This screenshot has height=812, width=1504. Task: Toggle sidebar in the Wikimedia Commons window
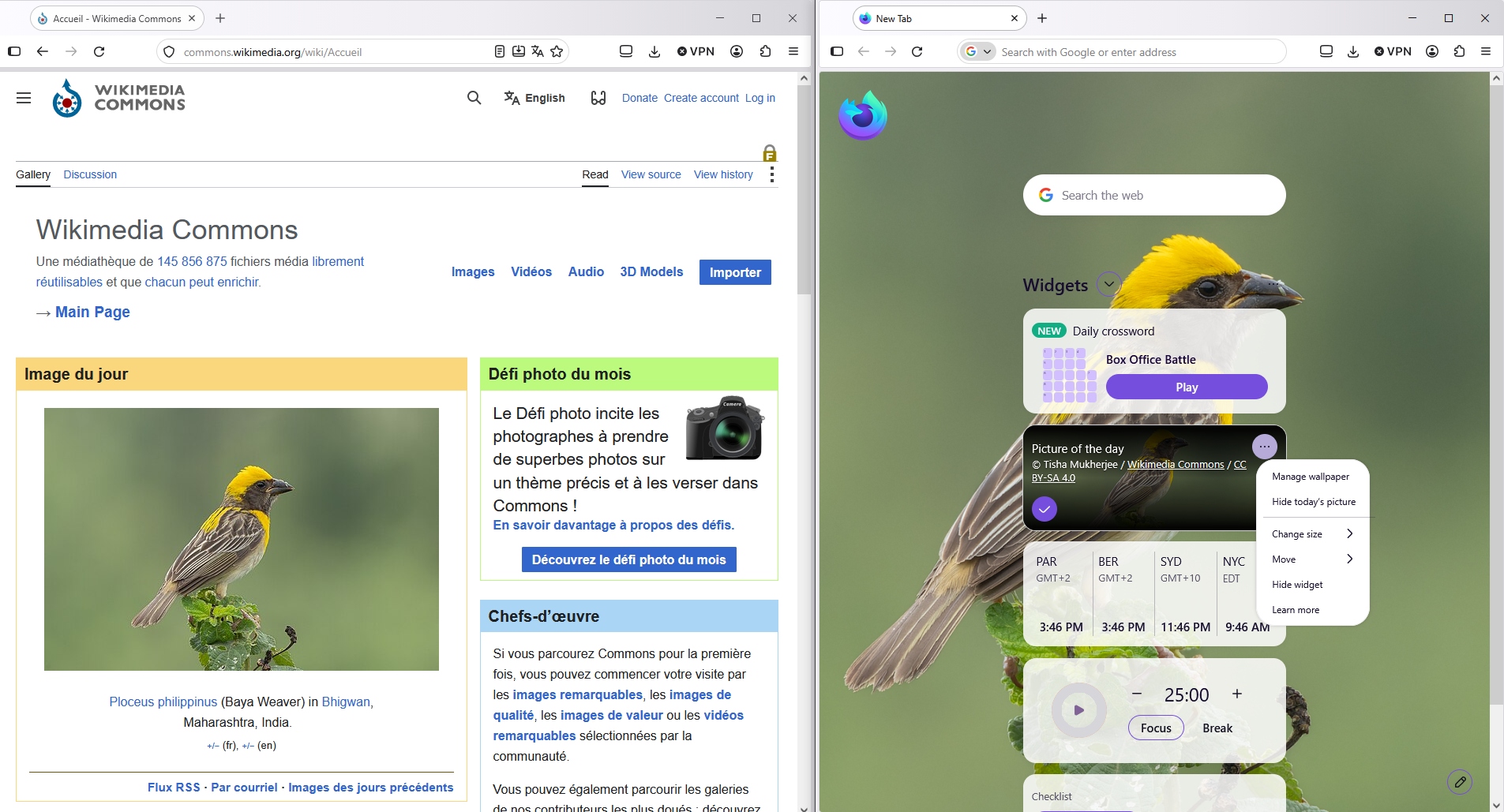14,51
